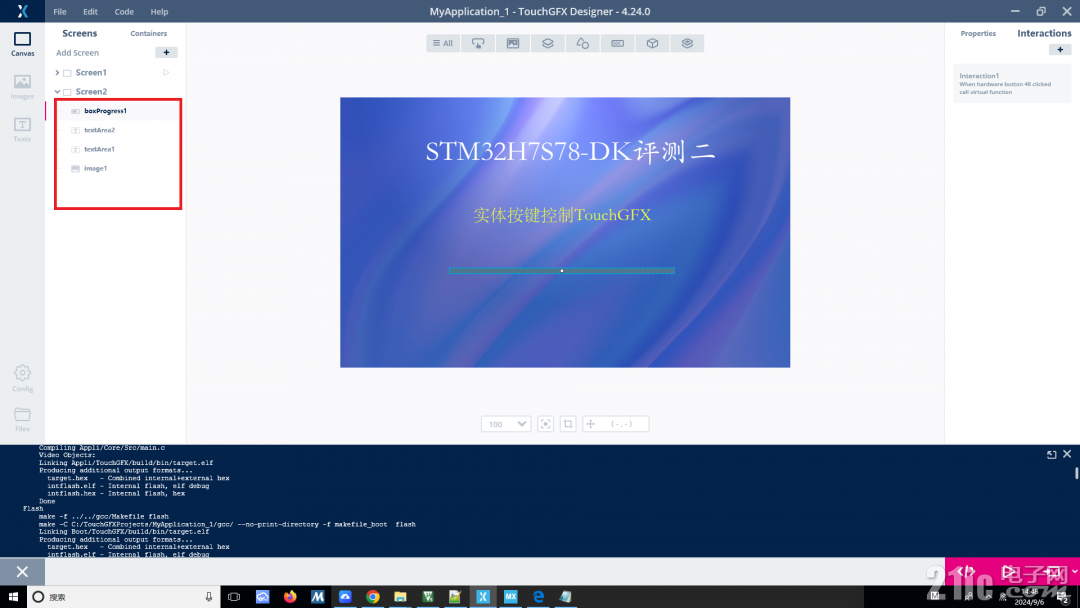Show All widget categories
1080x608 pixels.
(443, 43)
